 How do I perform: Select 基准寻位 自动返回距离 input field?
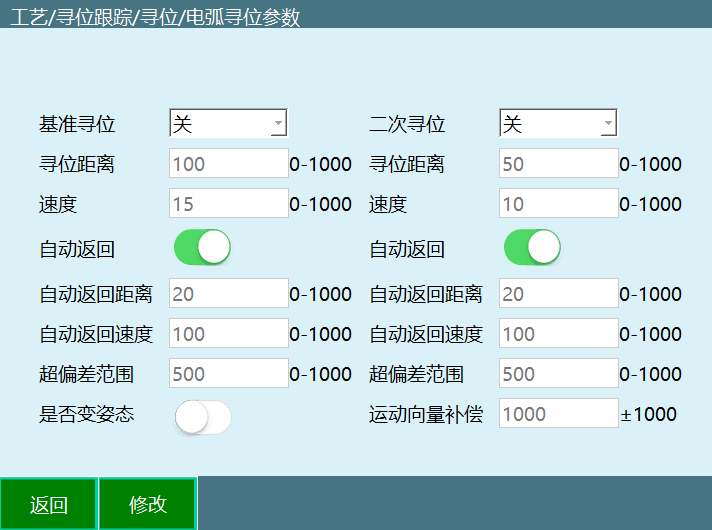click(229, 294)
